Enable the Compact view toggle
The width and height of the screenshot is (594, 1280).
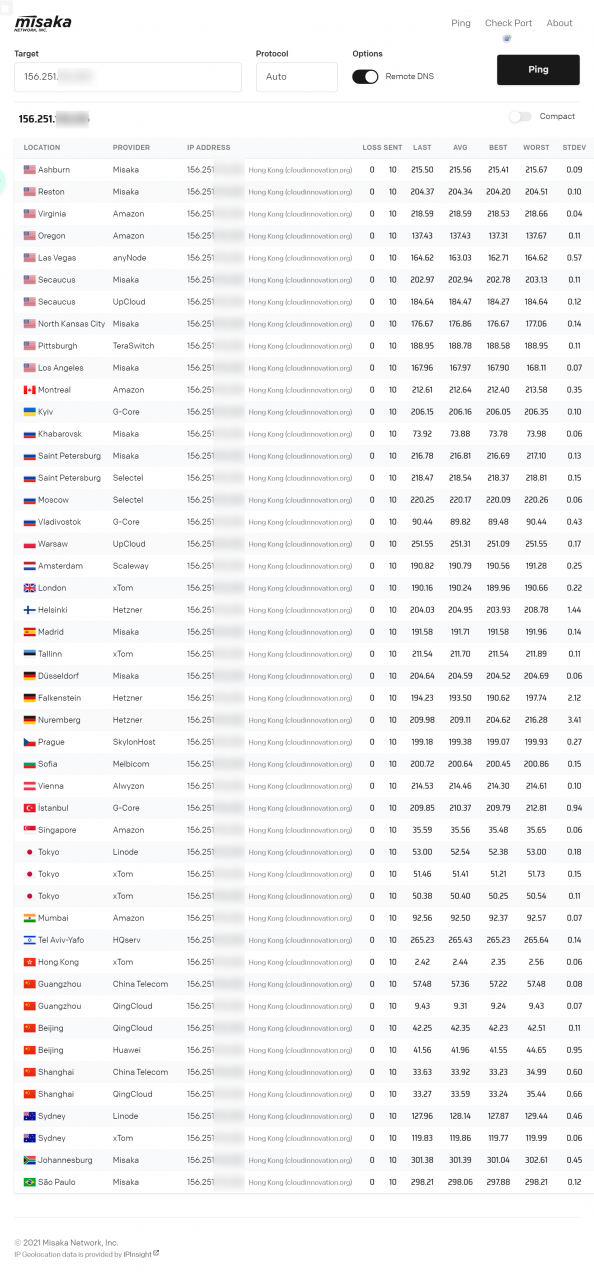[520, 117]
